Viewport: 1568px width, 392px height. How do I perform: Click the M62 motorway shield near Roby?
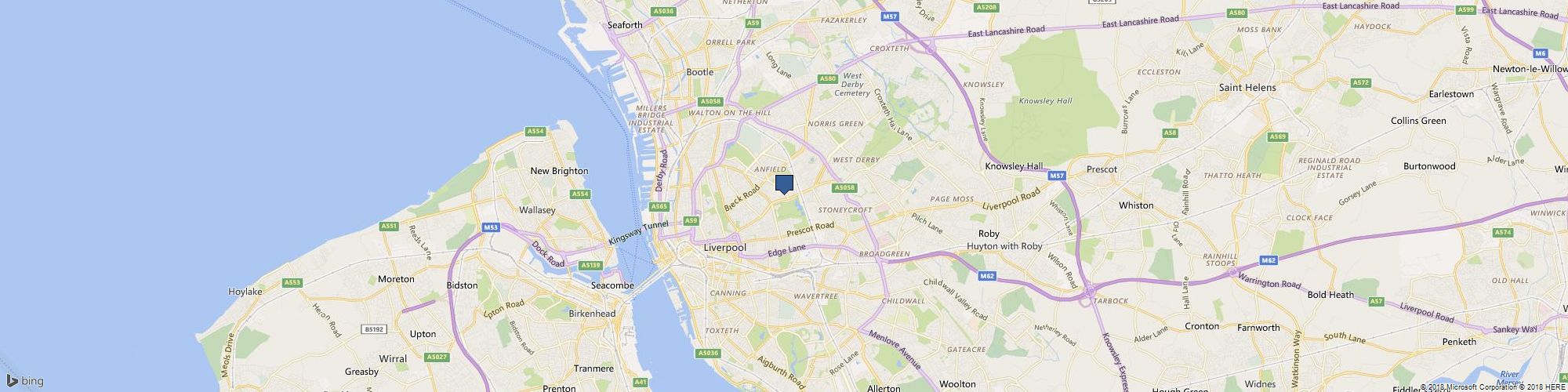pos(987,276)
